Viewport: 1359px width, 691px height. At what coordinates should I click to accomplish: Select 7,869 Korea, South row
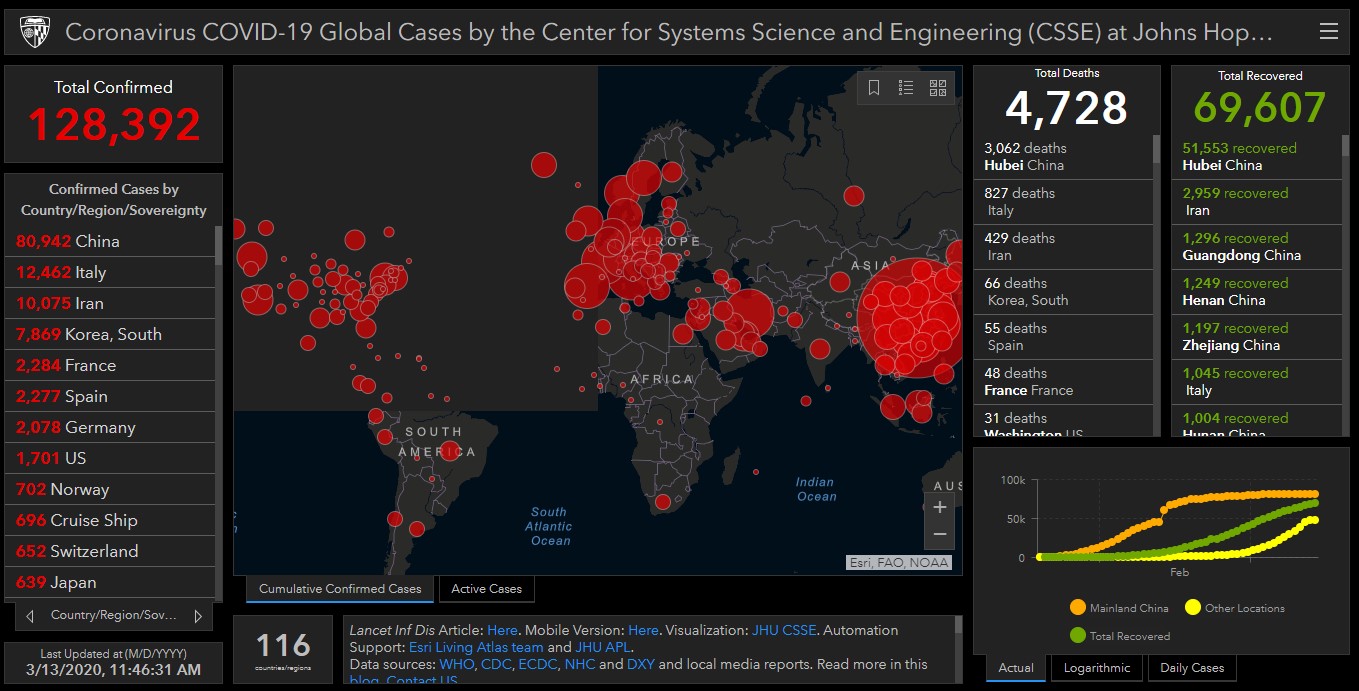110,334
